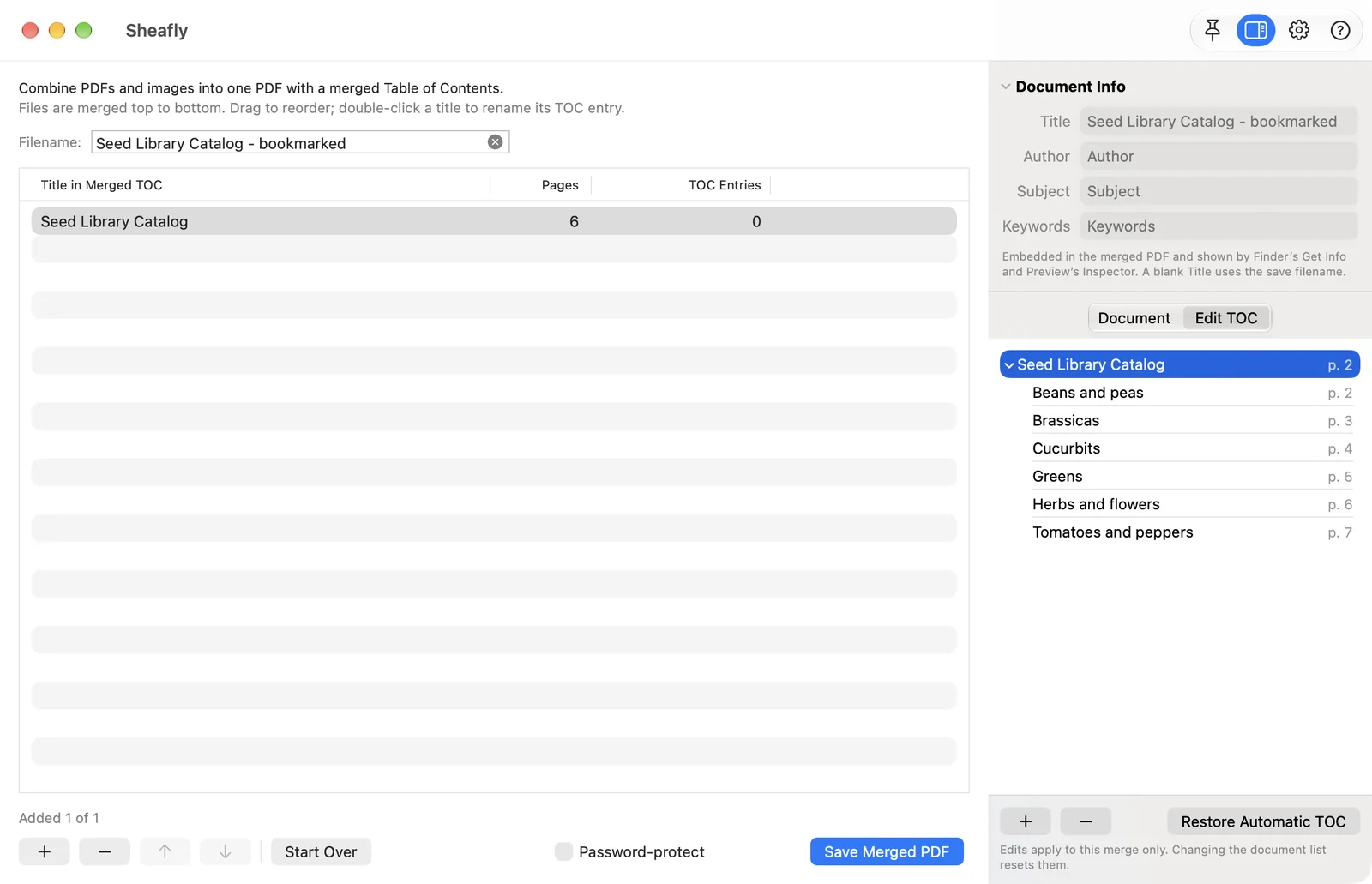Image resolution: width=1372 pixels, height=884 pixels.
Task: Click the Added 1 of 1 status text
Action: (x=59, y=818)
